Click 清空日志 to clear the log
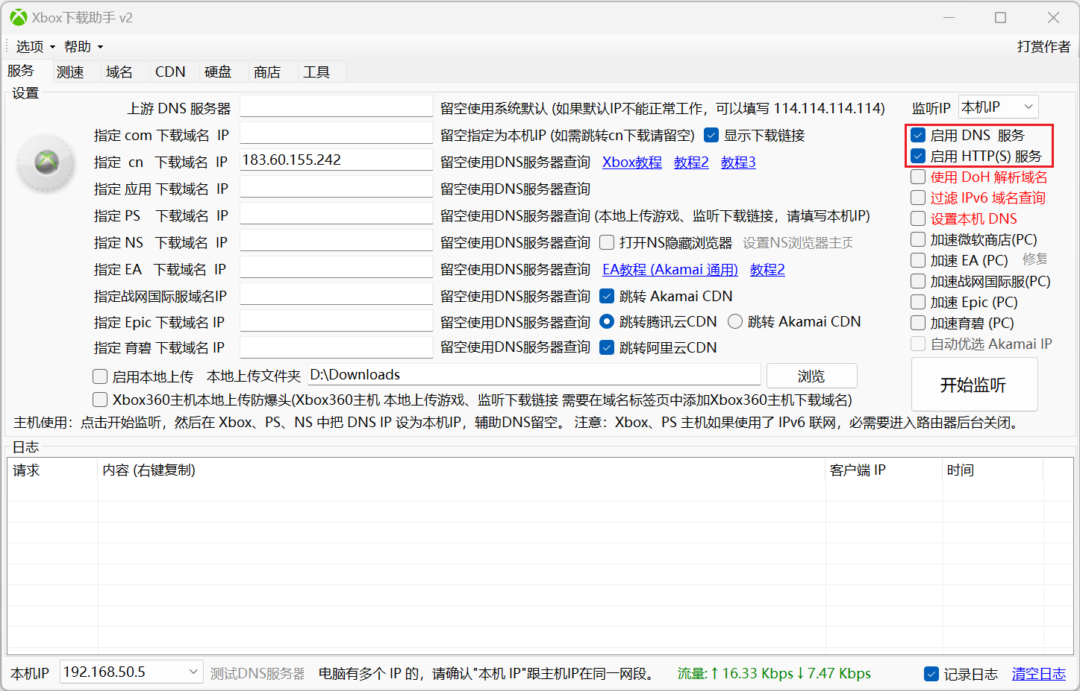Screen dimensions: 1080x691 coord(1037,673)
